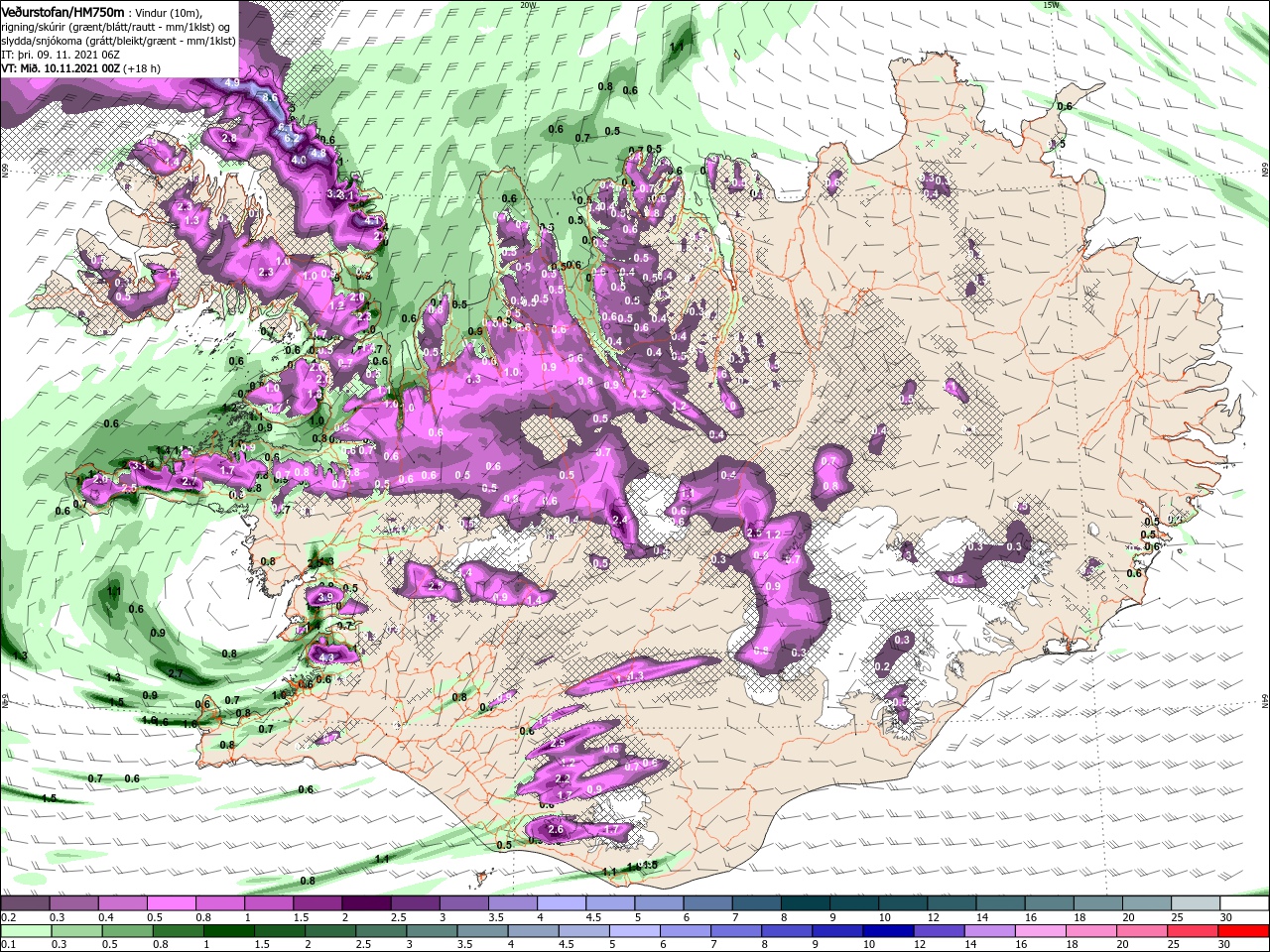Select the light periwinkle swatch labeled 4 in top row
Image resolution: width=1270 pixels, height=952 pixels.
tap(562, 904)
